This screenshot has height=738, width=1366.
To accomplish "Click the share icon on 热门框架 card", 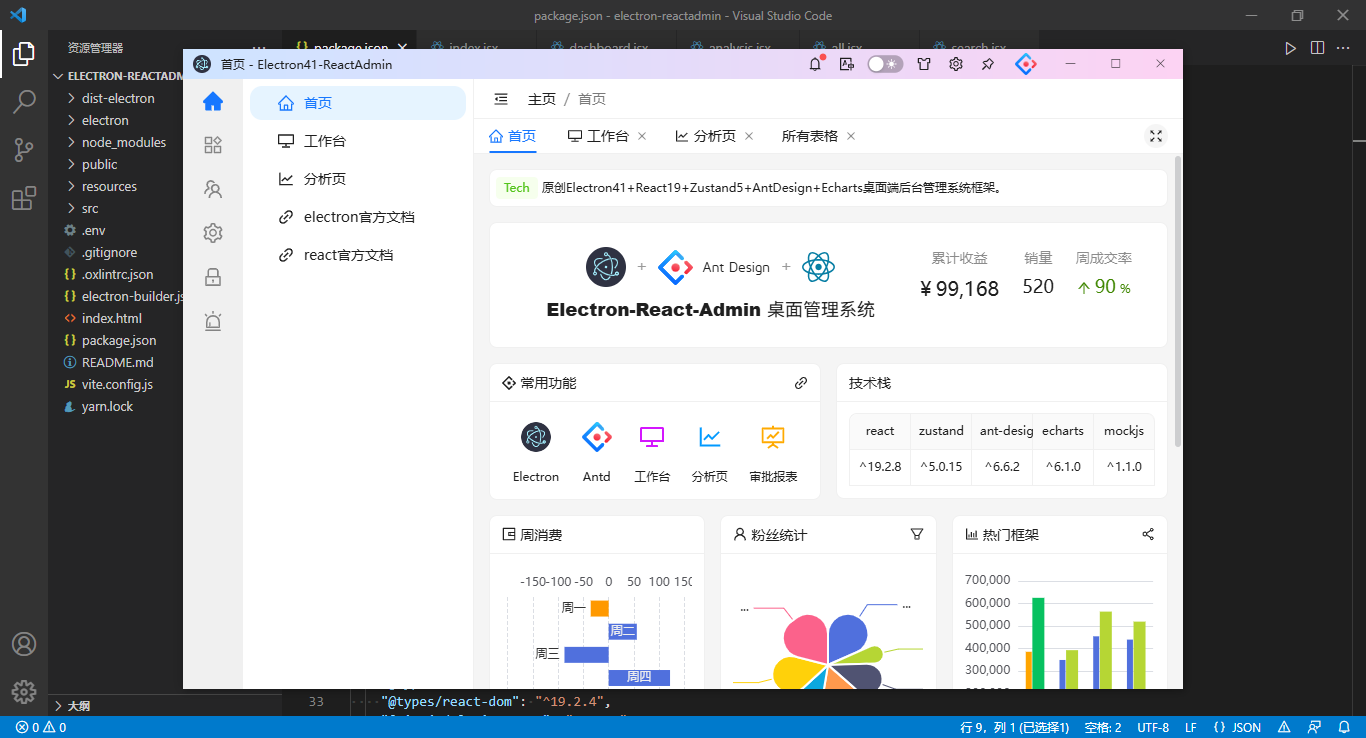I will point(1148,534).
